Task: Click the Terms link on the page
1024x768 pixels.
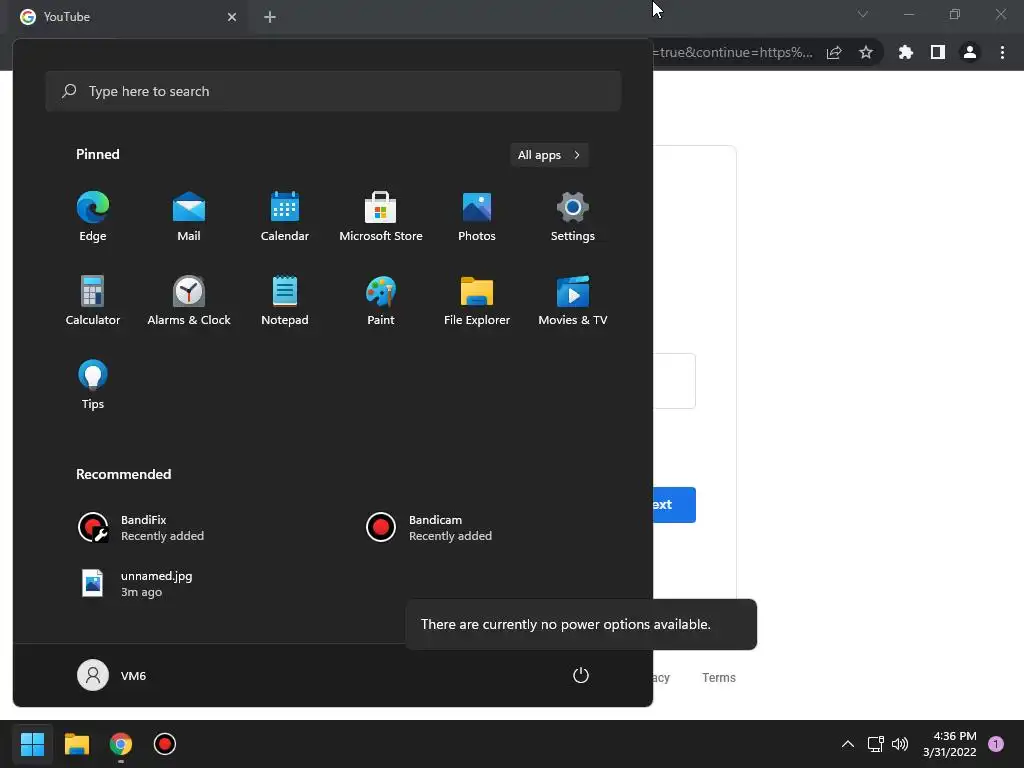Action: pyautogui.click(x=719, y=678)
